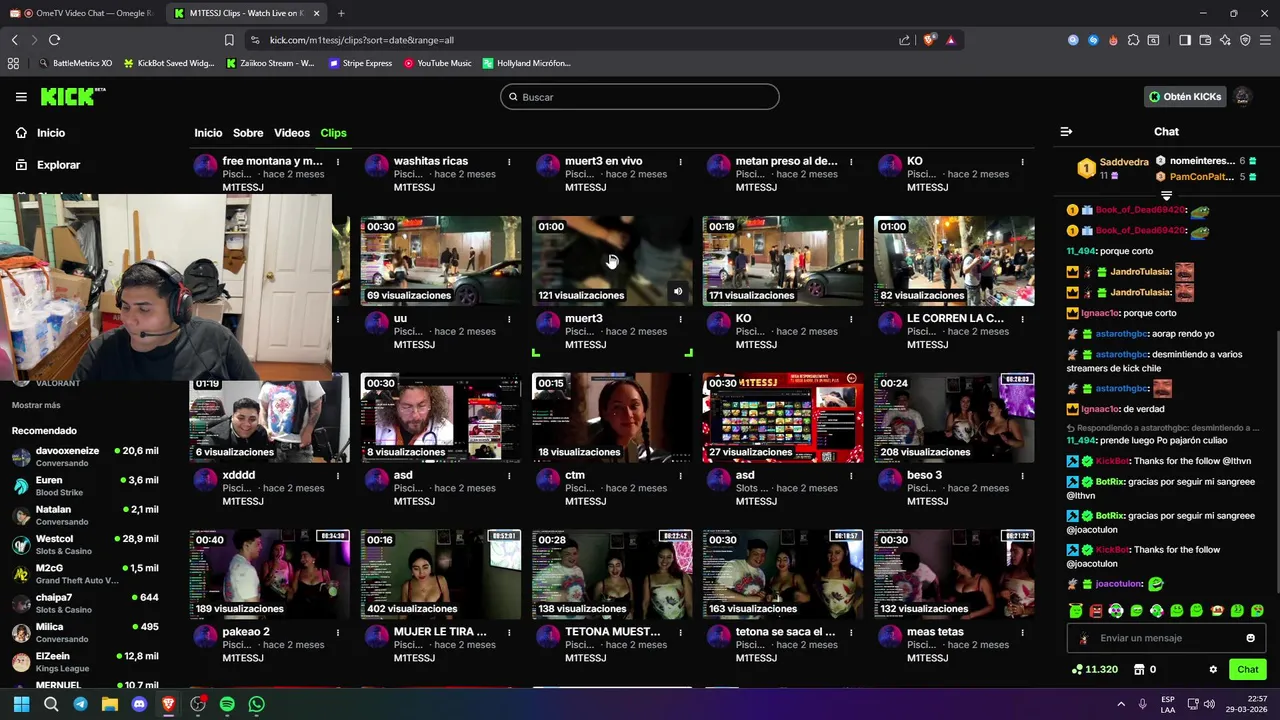Play the 'KO' clip with 171 visualizaciones
The width and height of the screenshot is (1280, 720).
[783, 261]
